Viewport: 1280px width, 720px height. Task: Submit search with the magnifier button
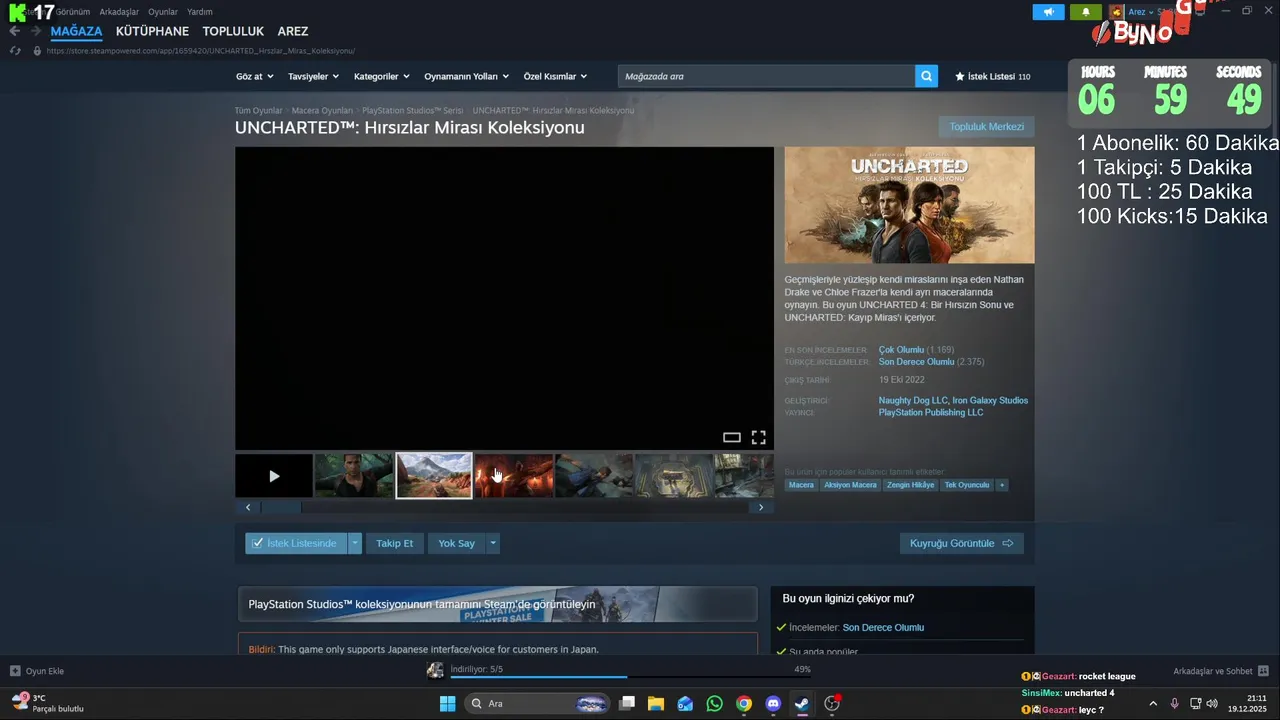(x=926, y=76)
